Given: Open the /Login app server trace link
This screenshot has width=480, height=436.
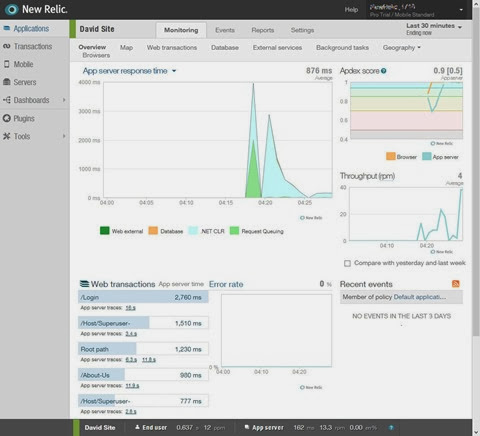Looking at the screenshot, I should pos(130,308).
